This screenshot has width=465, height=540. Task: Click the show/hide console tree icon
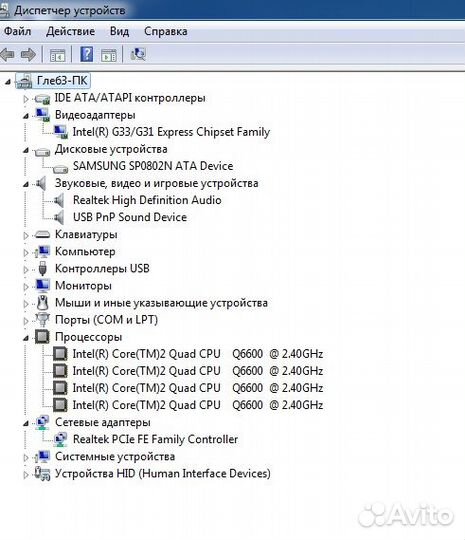(57, 55)
